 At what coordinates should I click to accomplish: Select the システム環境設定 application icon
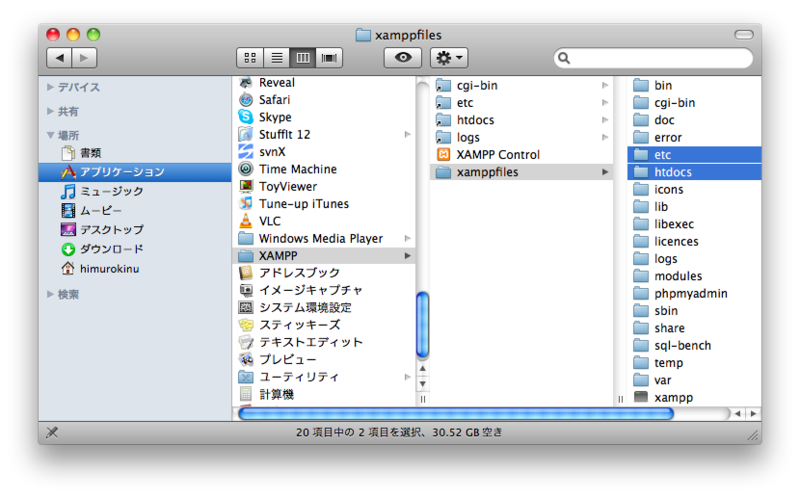pyautogui.click(x=246, y=308)
